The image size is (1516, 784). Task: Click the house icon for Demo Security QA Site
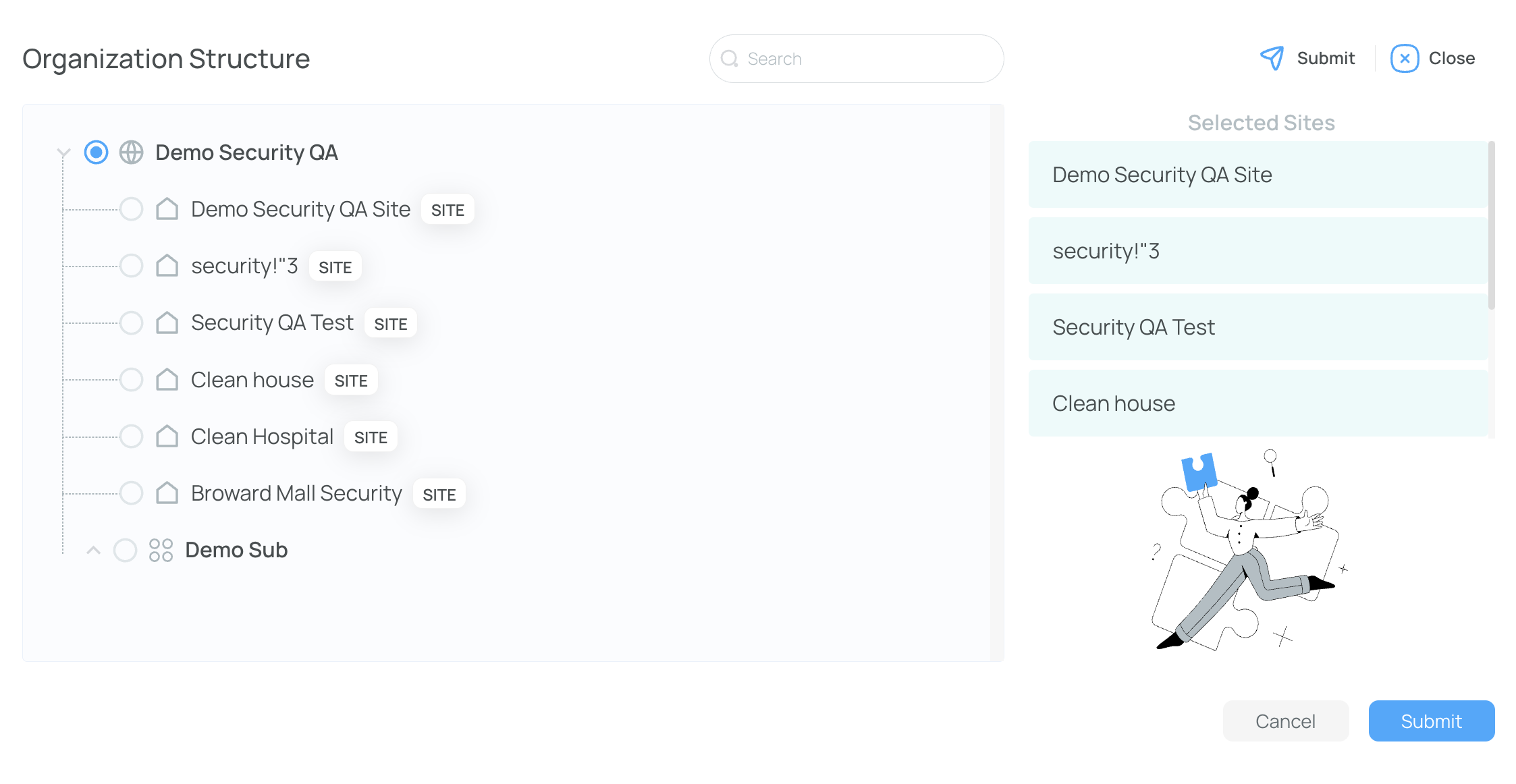click(167, 209)
